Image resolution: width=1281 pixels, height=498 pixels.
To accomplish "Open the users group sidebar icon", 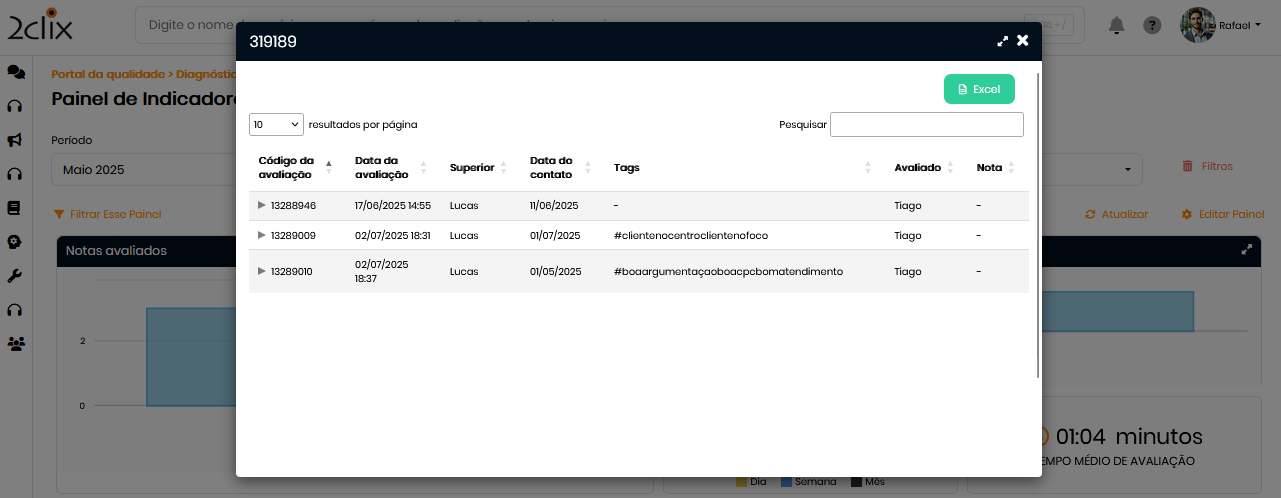I will [15, 344].
